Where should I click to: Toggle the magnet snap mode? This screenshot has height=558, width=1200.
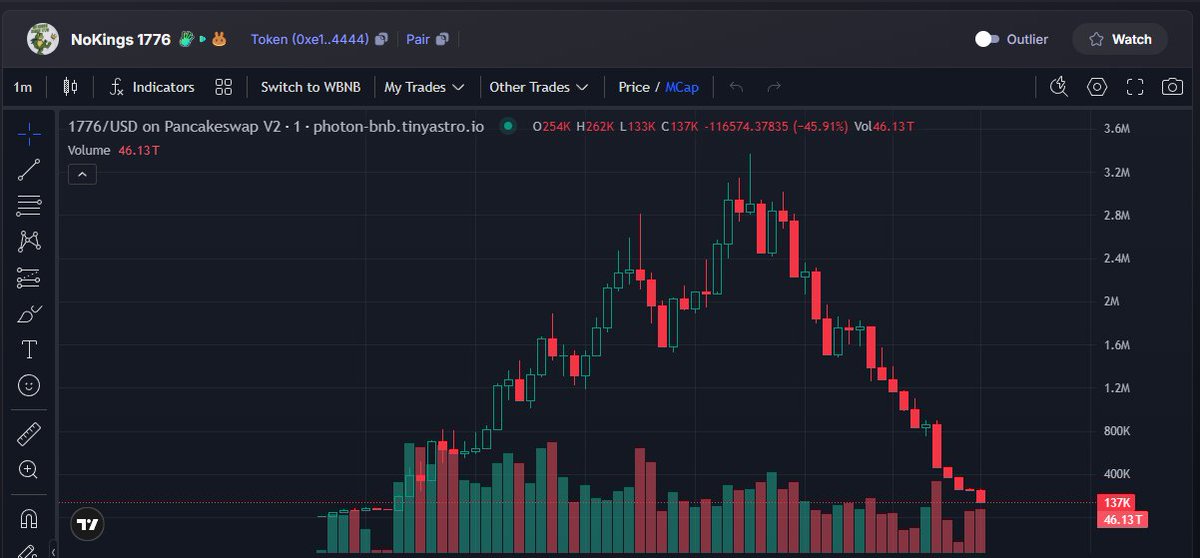coord(29,519)
